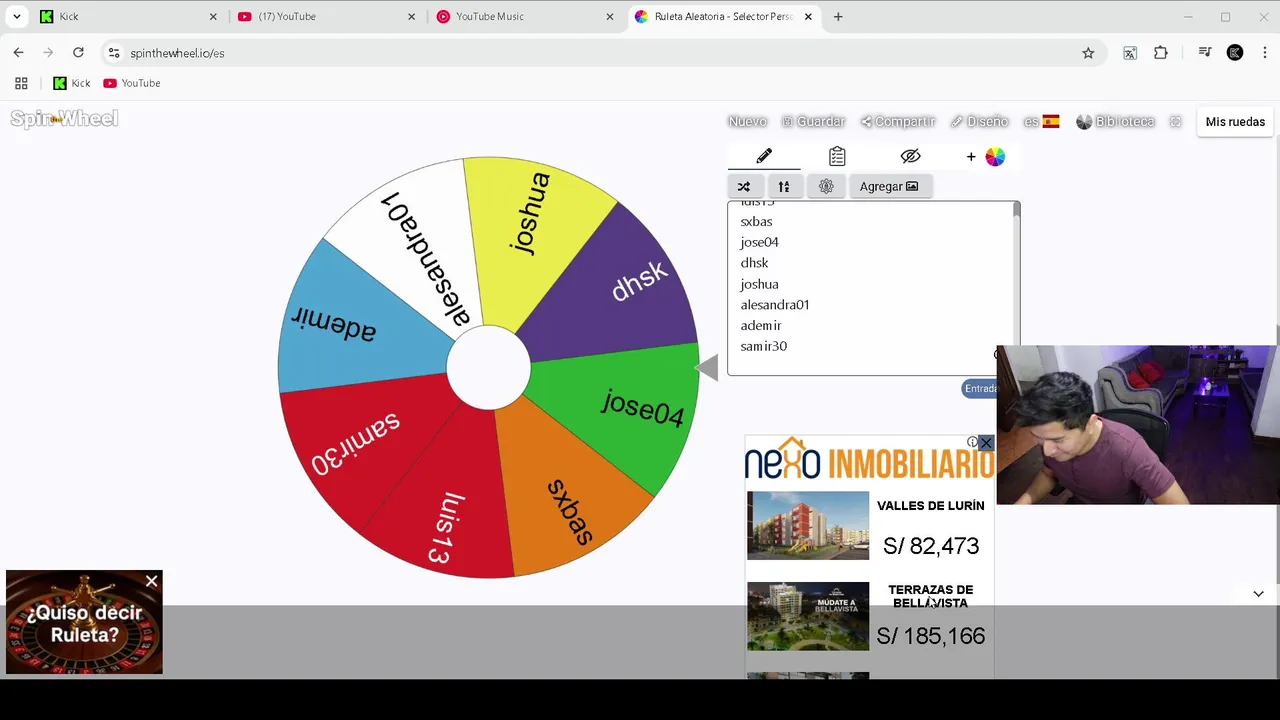Open the Biblioteca library
Screen dimensions: 1280x720
click(1115, 121)
